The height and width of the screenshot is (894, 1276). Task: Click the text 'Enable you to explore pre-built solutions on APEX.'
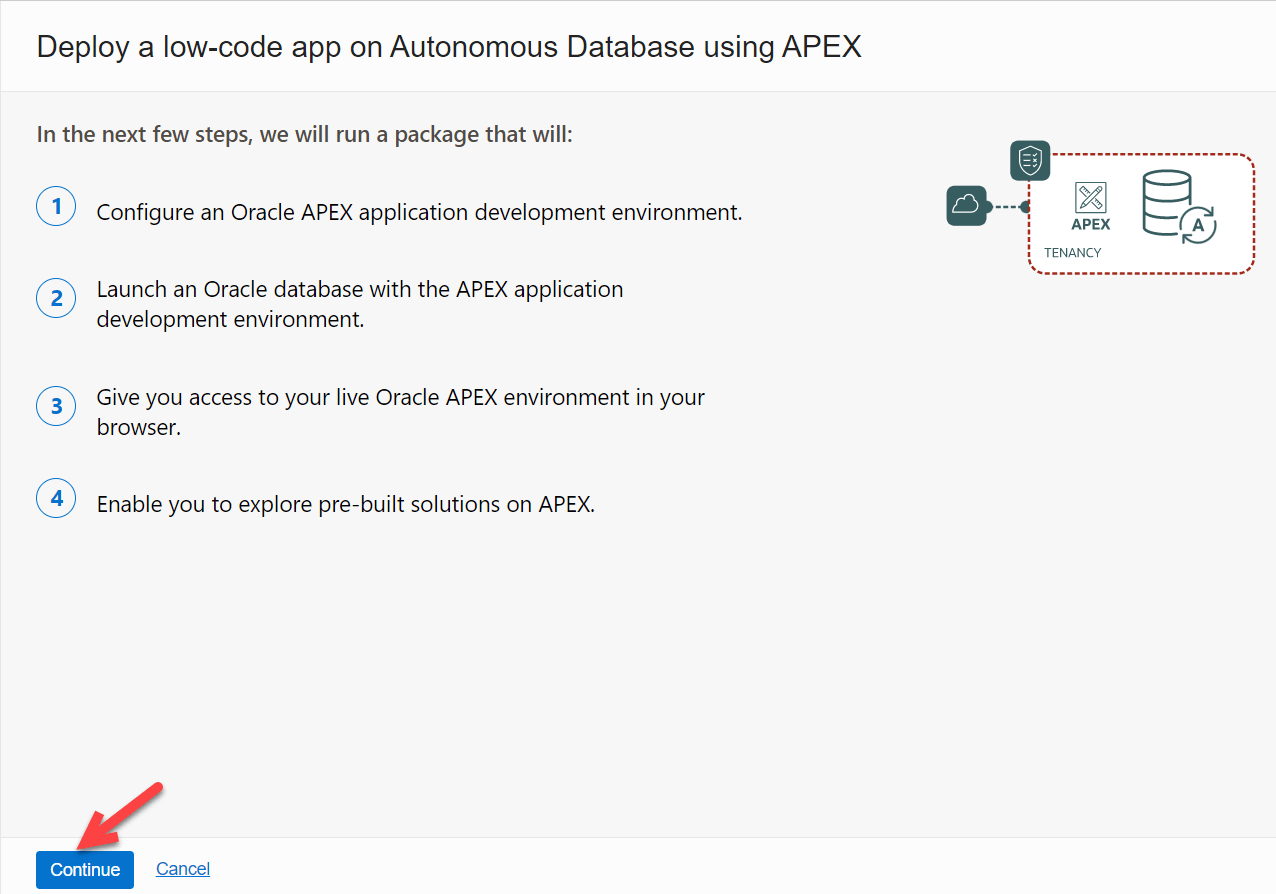coord(346,505)
